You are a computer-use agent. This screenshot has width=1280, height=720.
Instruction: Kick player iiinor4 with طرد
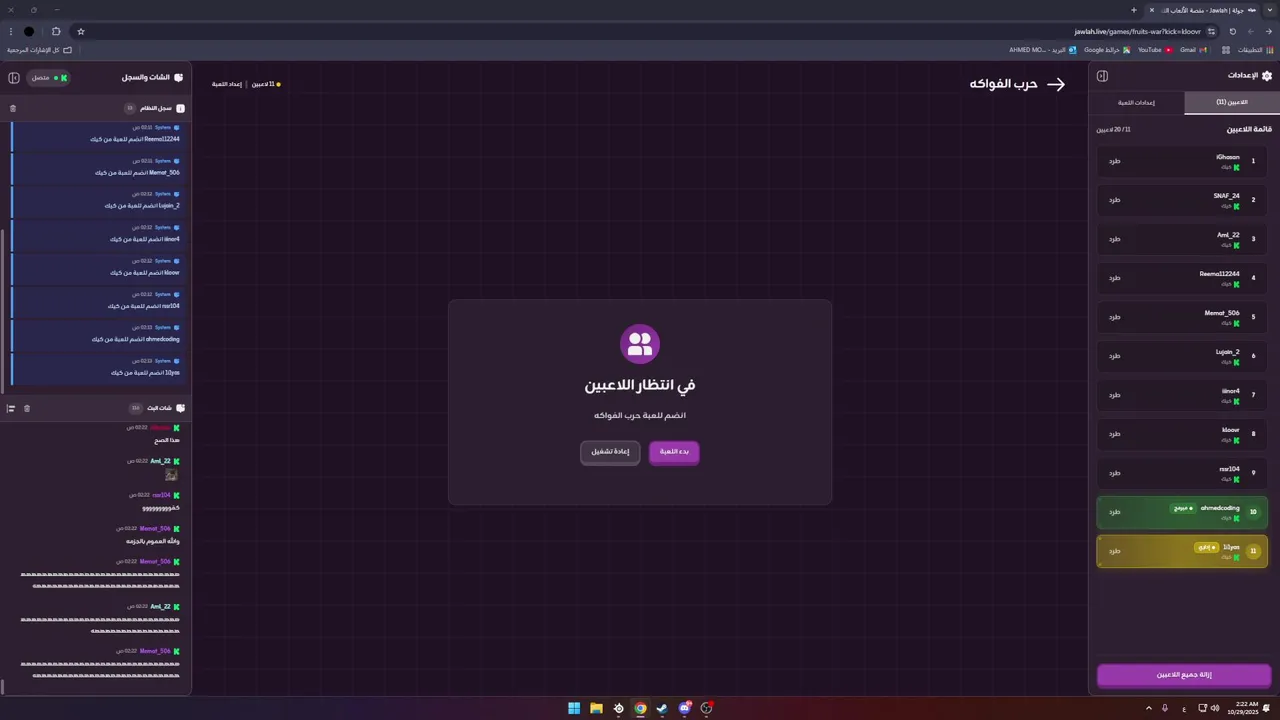pos(1114,395)
